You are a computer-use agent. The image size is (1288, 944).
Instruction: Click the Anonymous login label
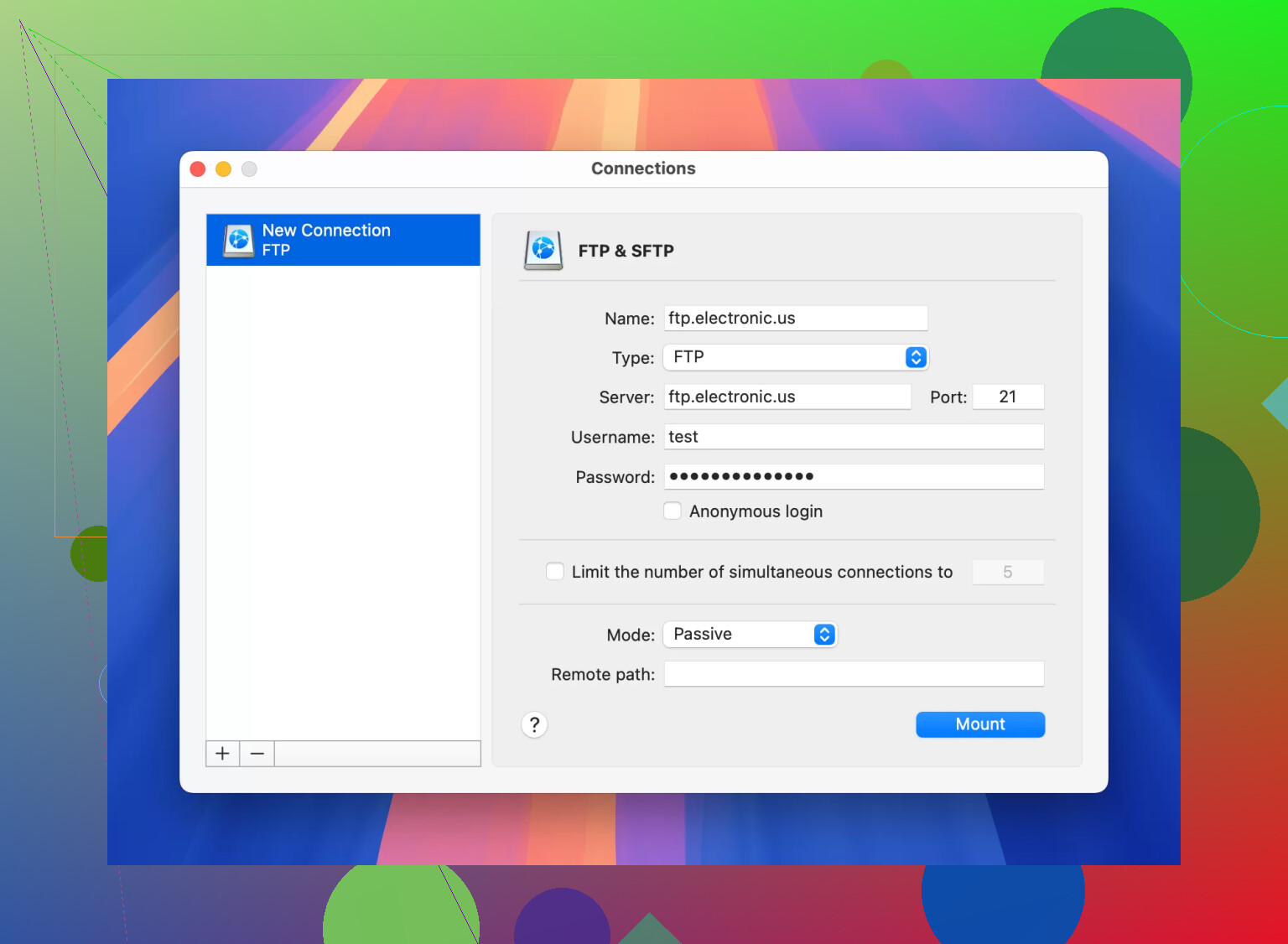pos(756,511)
